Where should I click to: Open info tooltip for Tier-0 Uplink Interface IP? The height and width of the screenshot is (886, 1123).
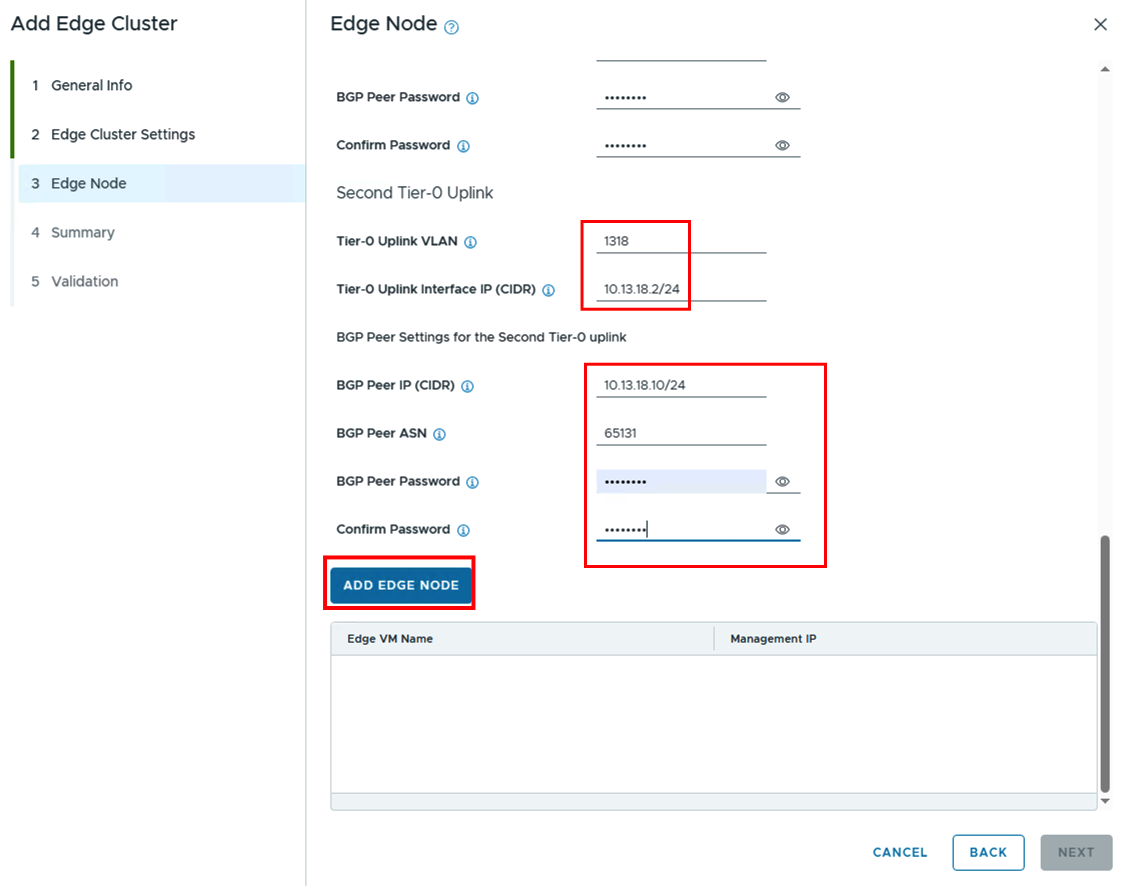pyautogui.click(x=549, y=290)
